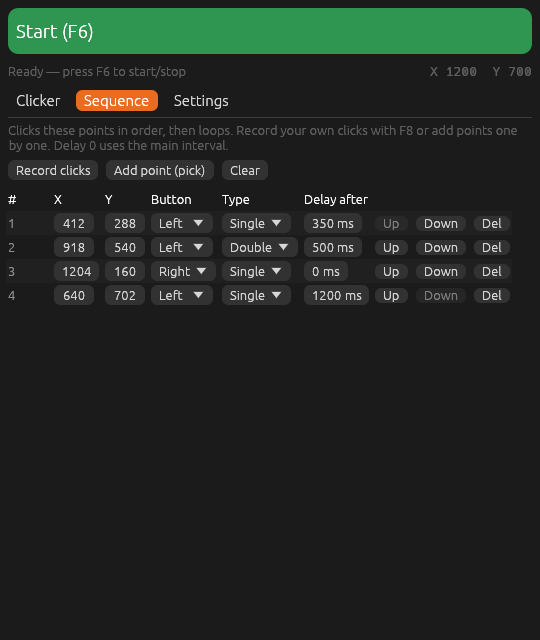This screenshot has width=540, height=640.
Task: Edit the 1200 ms delay field
Action: coord(336,296)
